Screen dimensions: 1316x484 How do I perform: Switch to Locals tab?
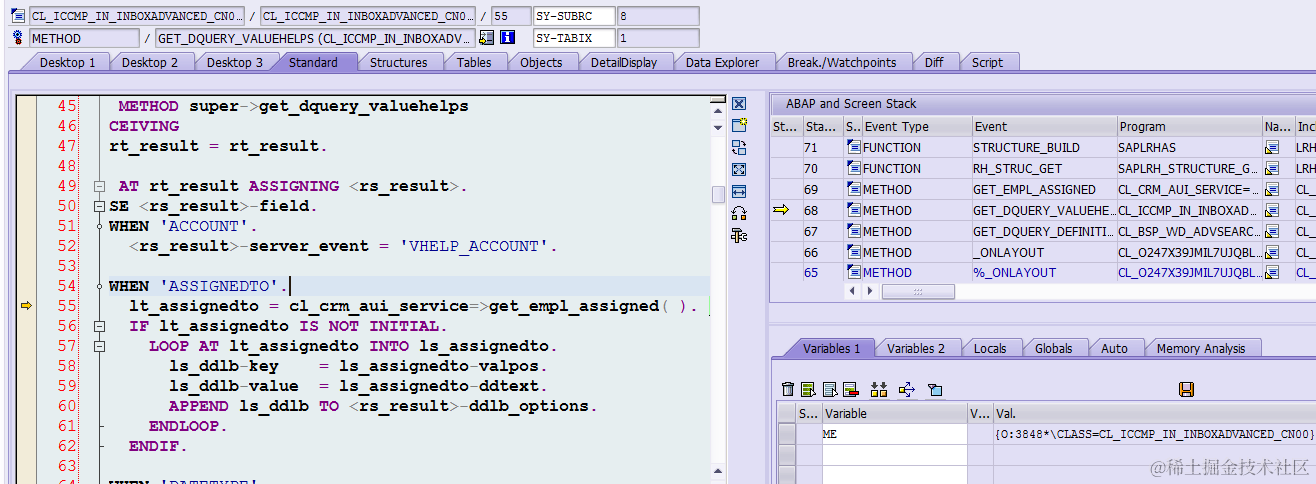coord(990,349)
